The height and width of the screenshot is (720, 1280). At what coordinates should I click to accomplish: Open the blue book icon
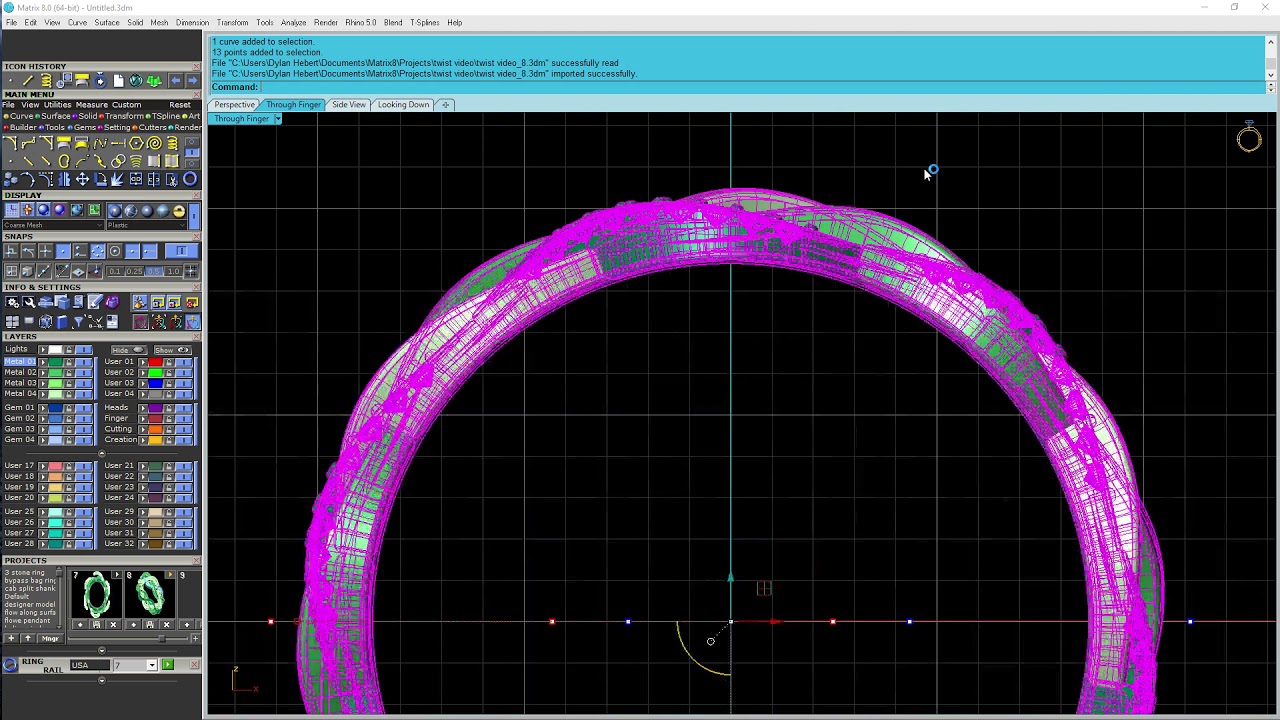click(x=61, y=321)
